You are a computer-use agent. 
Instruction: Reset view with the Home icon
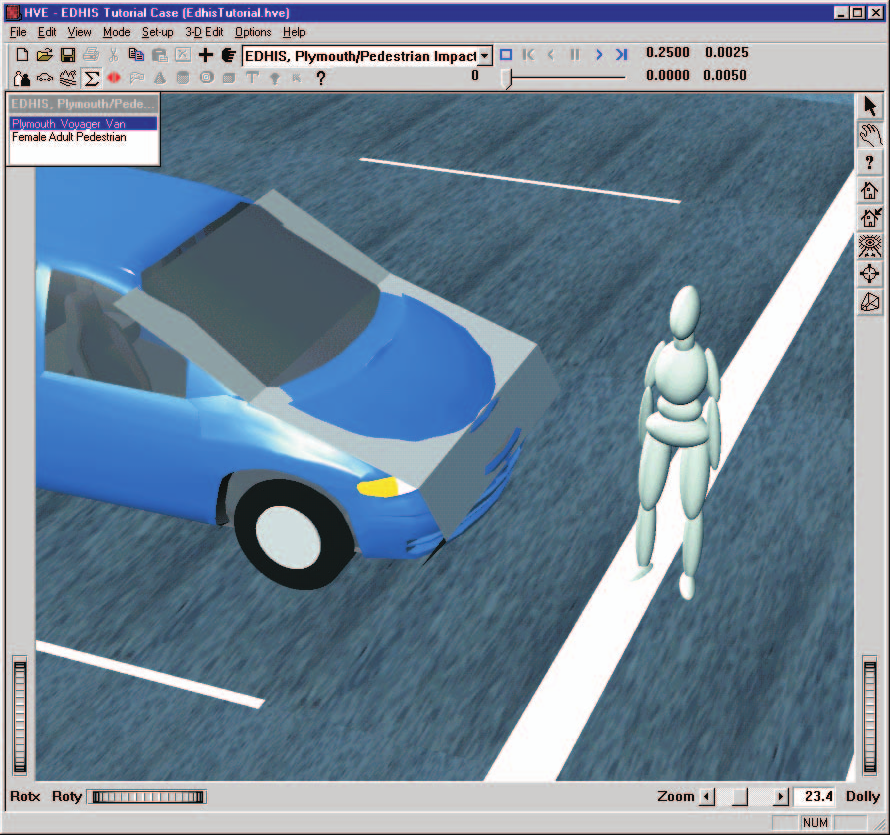[870, 190]
